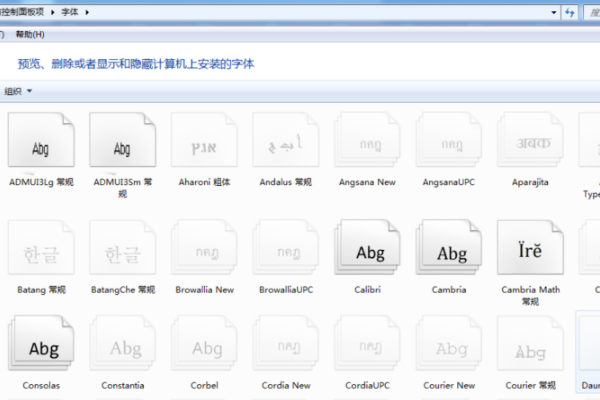Open the CordiaUPC font family icon
The image size is (600, 400).
coord(367,343)
